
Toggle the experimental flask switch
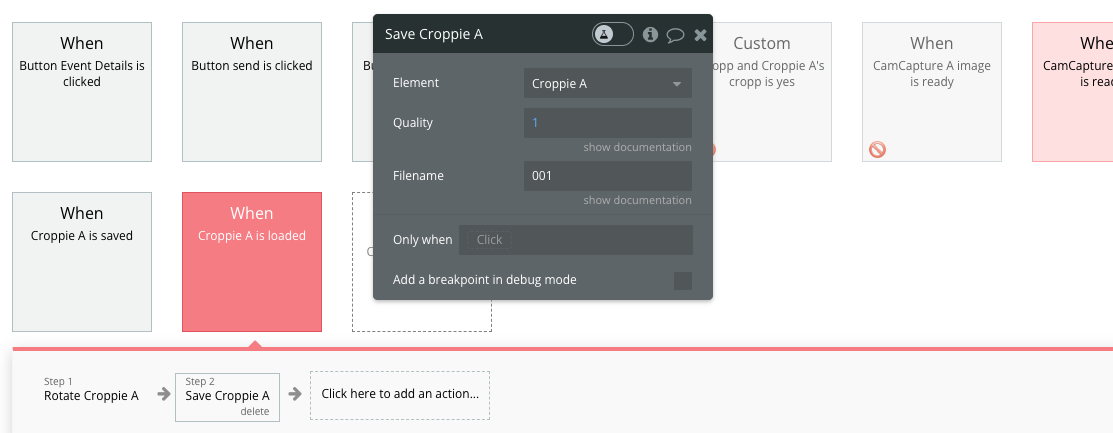click(613, 34)
